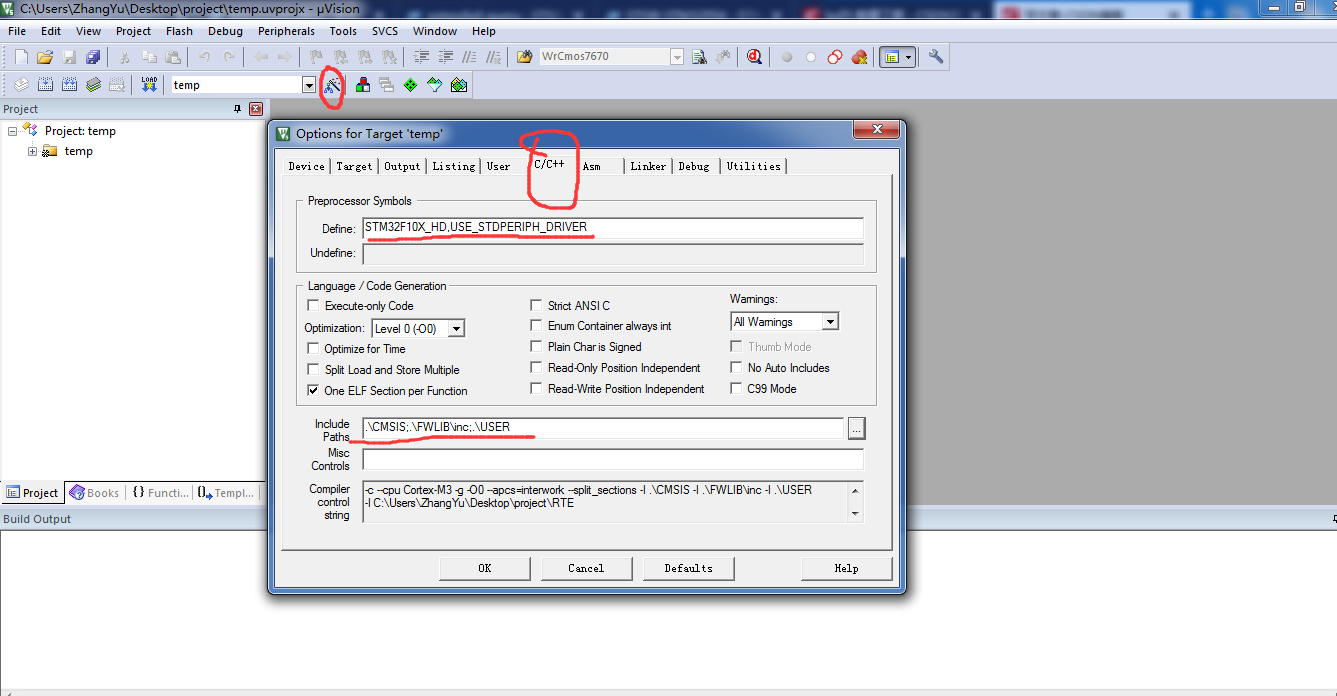The image size is (1337, 696).
Task: Open the Optimization level dropdown
Action: (456, 328)
